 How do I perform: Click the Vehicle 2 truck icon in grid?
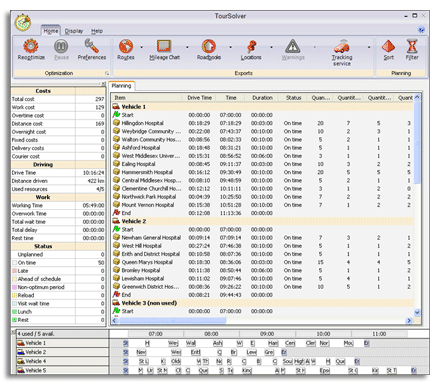pyautogui.click(x=116, y=221)
